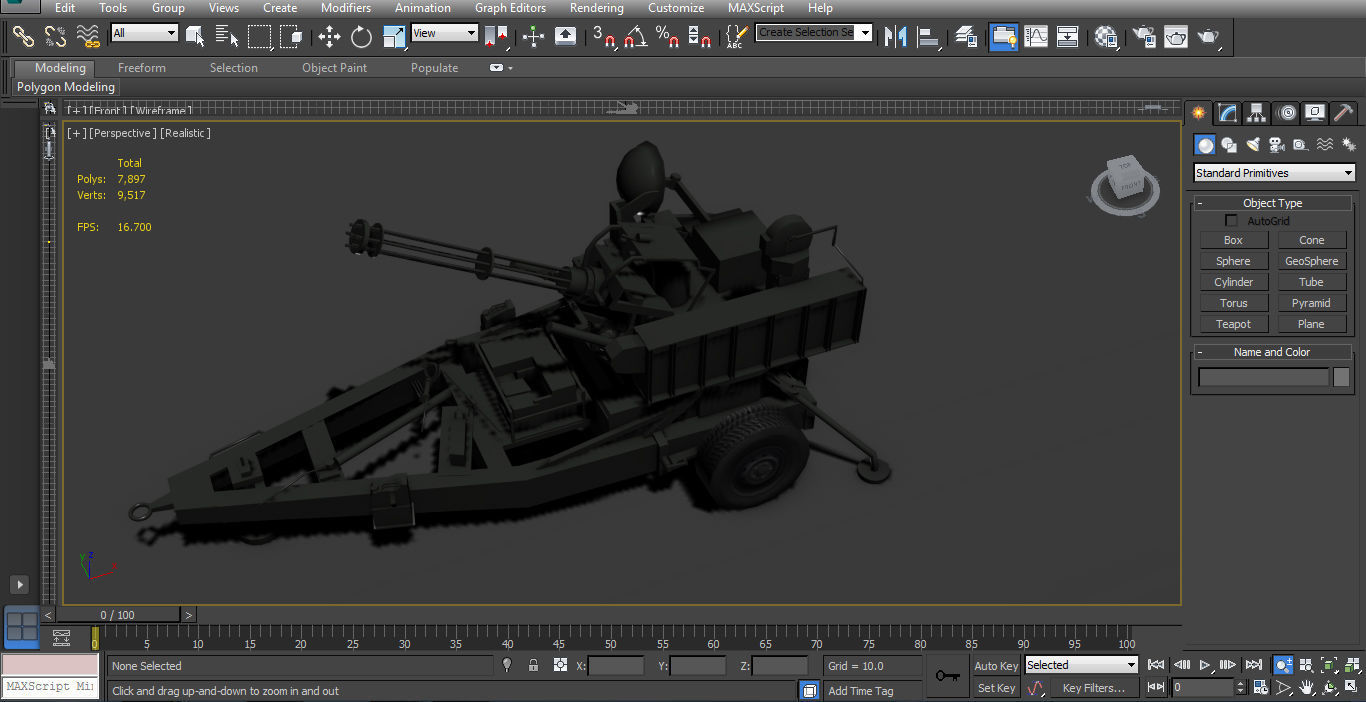Click the Polygon Modeling panel button
Viewport: 1366px width, 702px height.
66,87
